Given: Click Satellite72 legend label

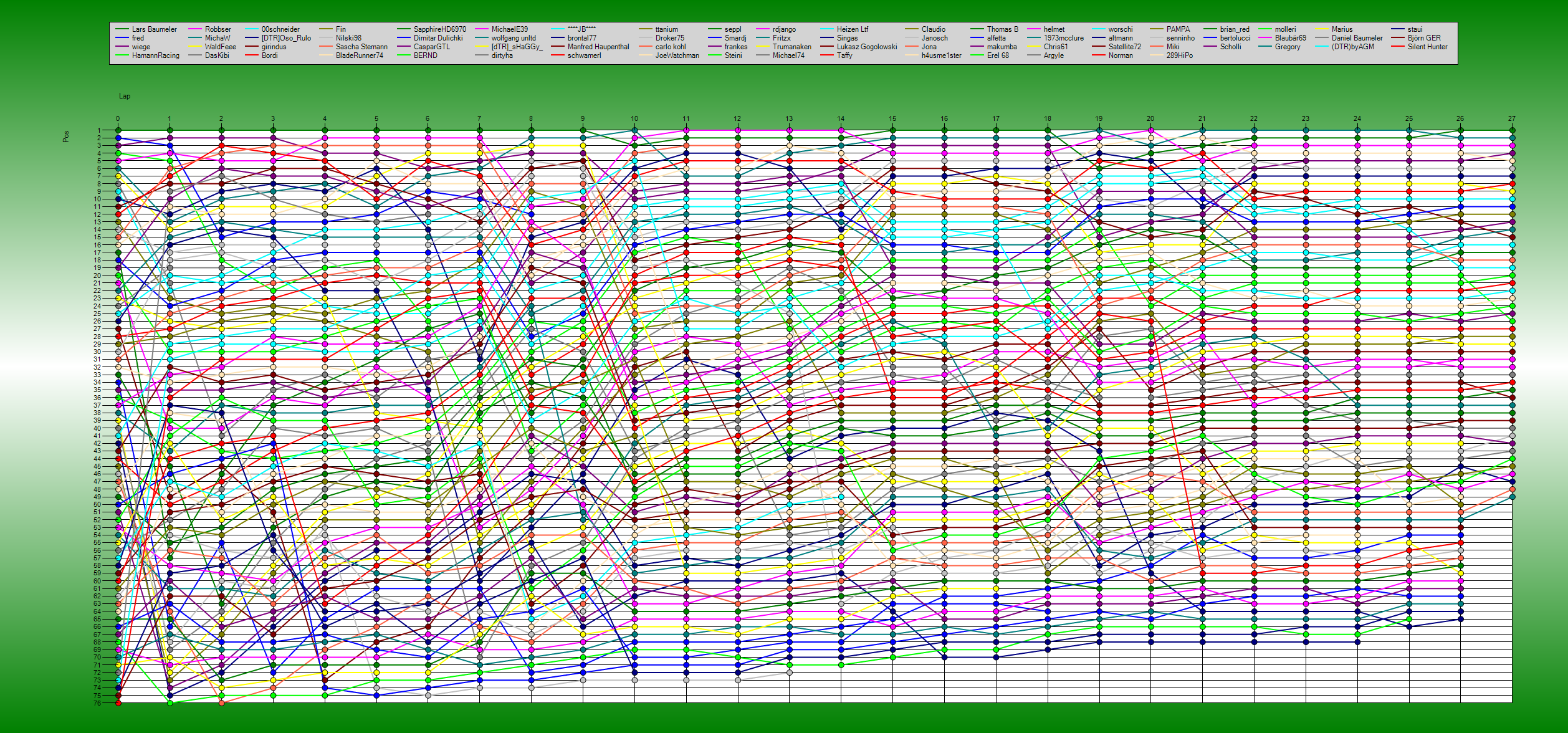Looking at the screenshot, I should click(1124, 47).
